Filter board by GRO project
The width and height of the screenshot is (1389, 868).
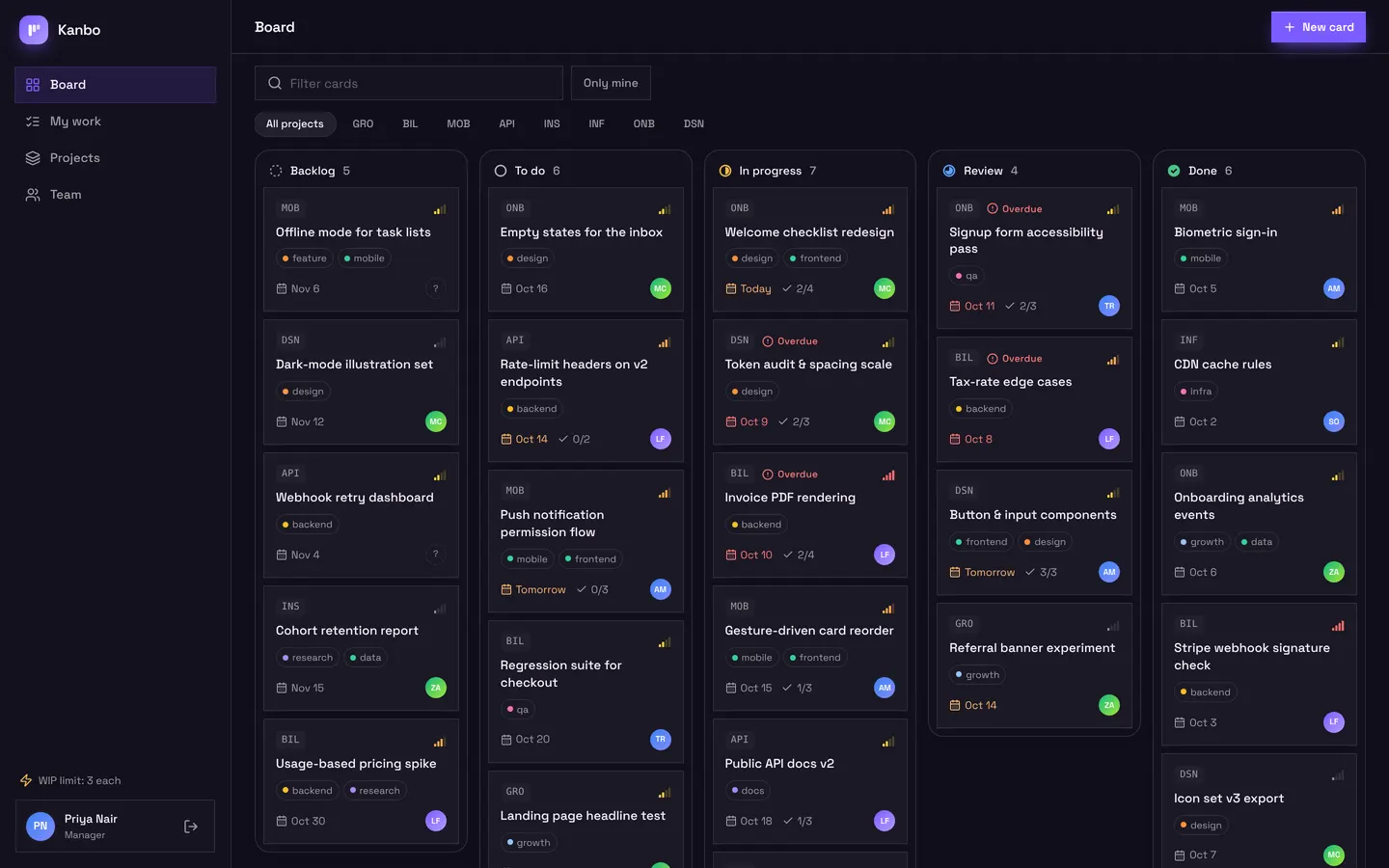(x=363, y=123)
